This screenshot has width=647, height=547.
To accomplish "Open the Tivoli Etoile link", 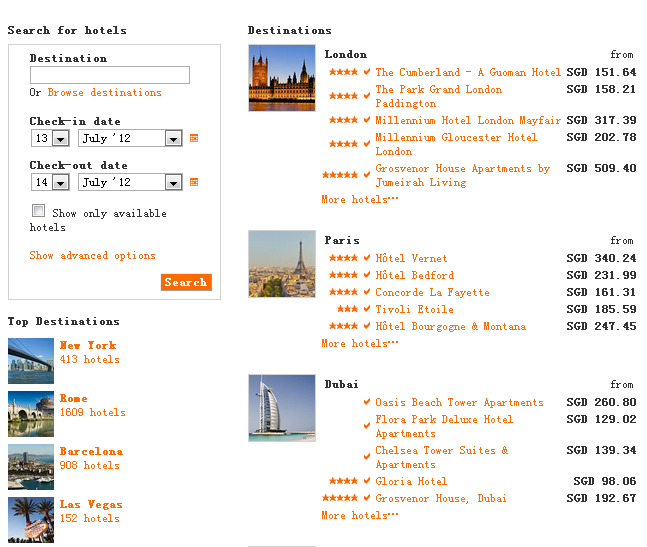I will click(x=414, y=309).
